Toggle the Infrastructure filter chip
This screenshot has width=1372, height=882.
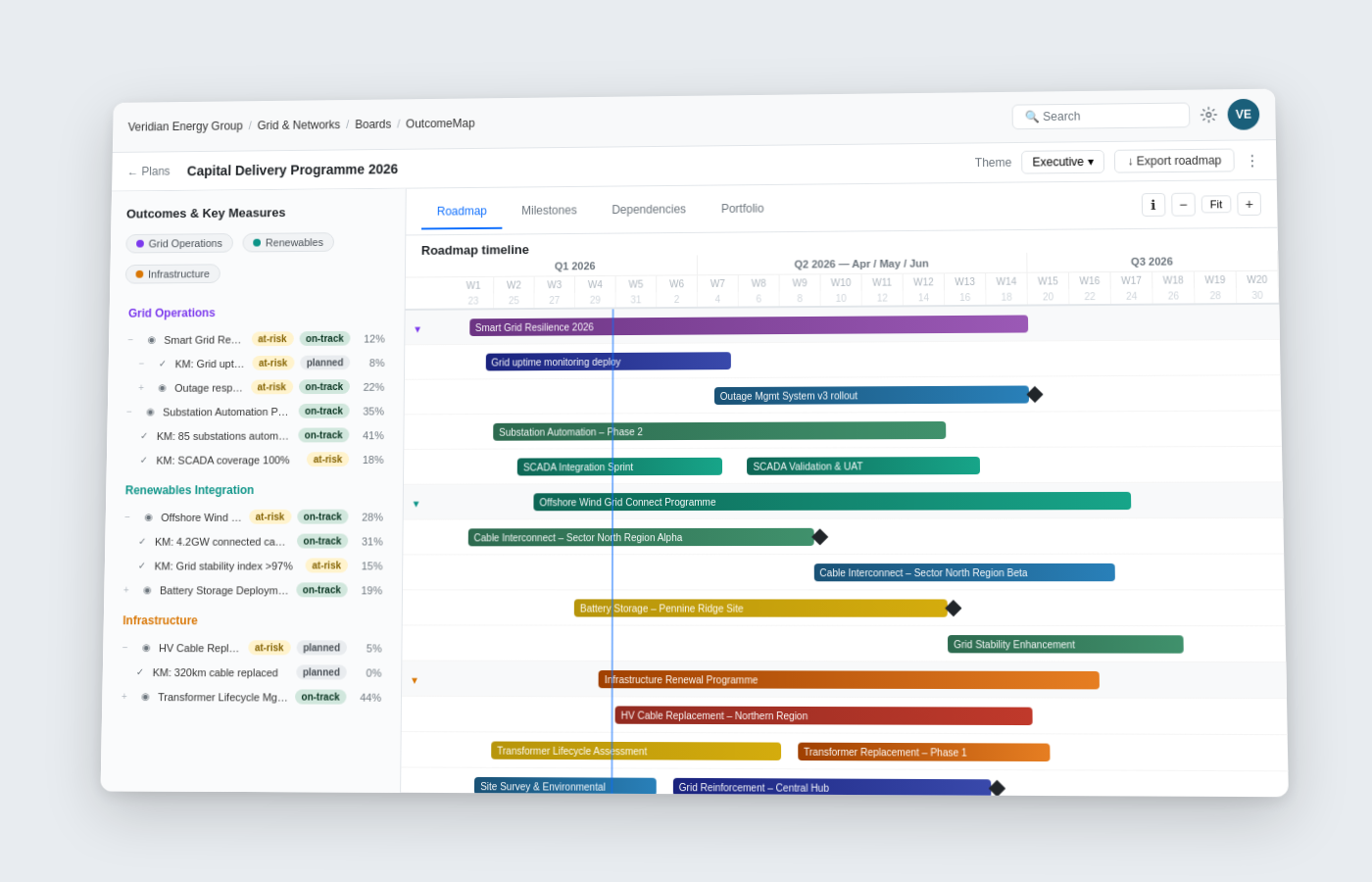click(x=172, y=273)
